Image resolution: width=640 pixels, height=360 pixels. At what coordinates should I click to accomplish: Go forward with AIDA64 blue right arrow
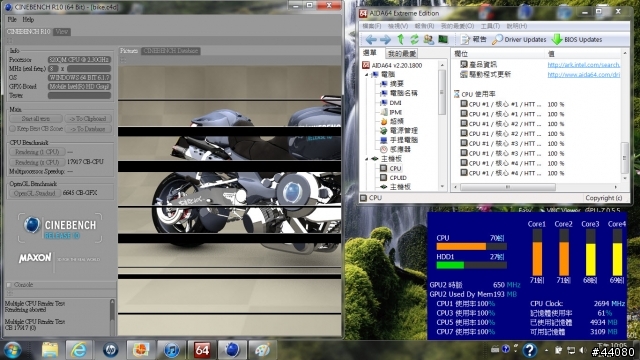point(385,40)
